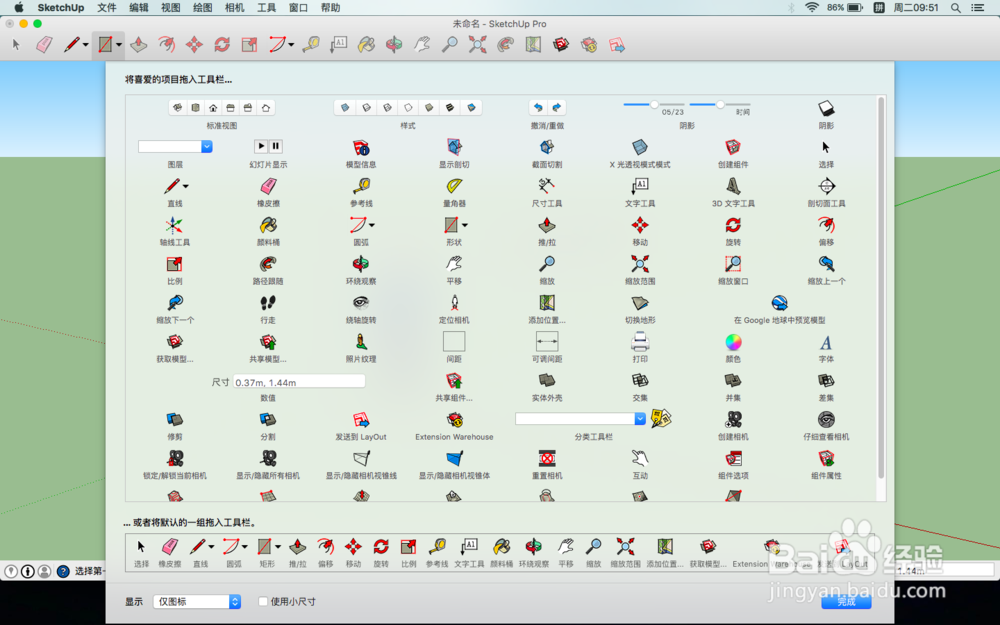The width and height of the screenshot is (1000, 625).
Task: Click the 组件属性 icon
Action: pos(827,459)
